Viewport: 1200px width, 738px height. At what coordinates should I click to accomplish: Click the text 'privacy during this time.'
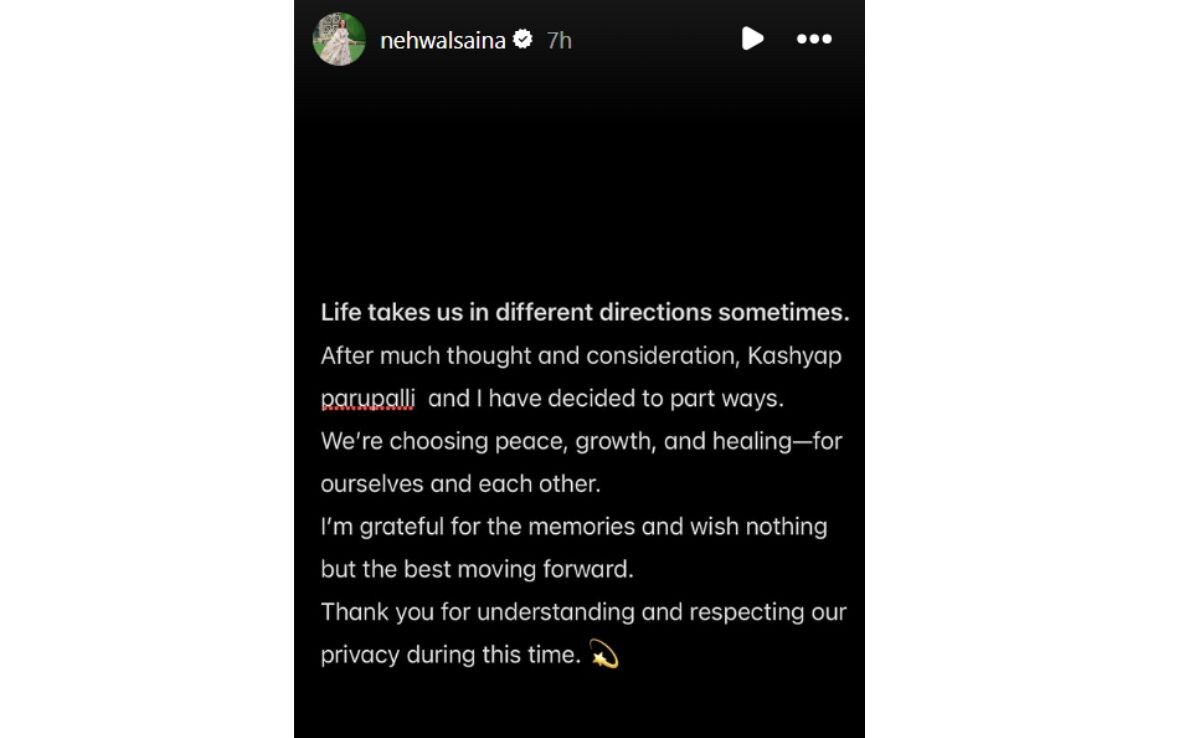tap(450, 655)
